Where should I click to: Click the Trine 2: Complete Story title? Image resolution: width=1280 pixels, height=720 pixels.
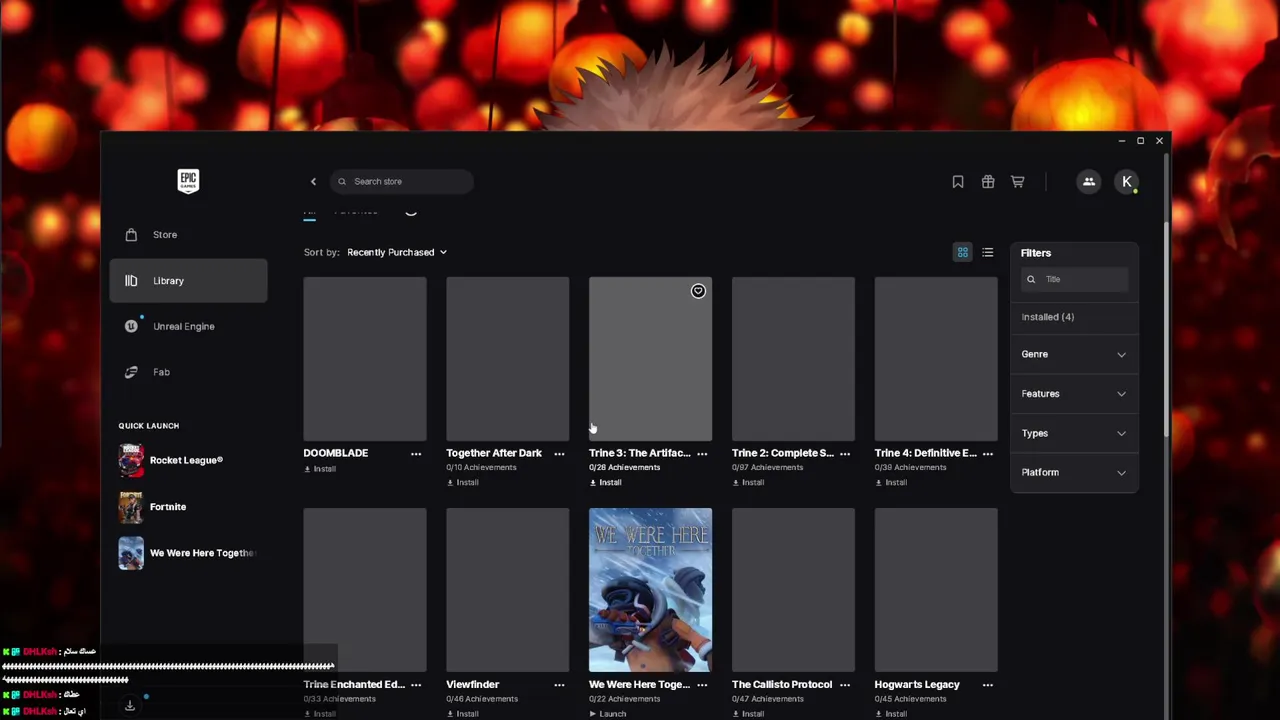click(783, 453)
